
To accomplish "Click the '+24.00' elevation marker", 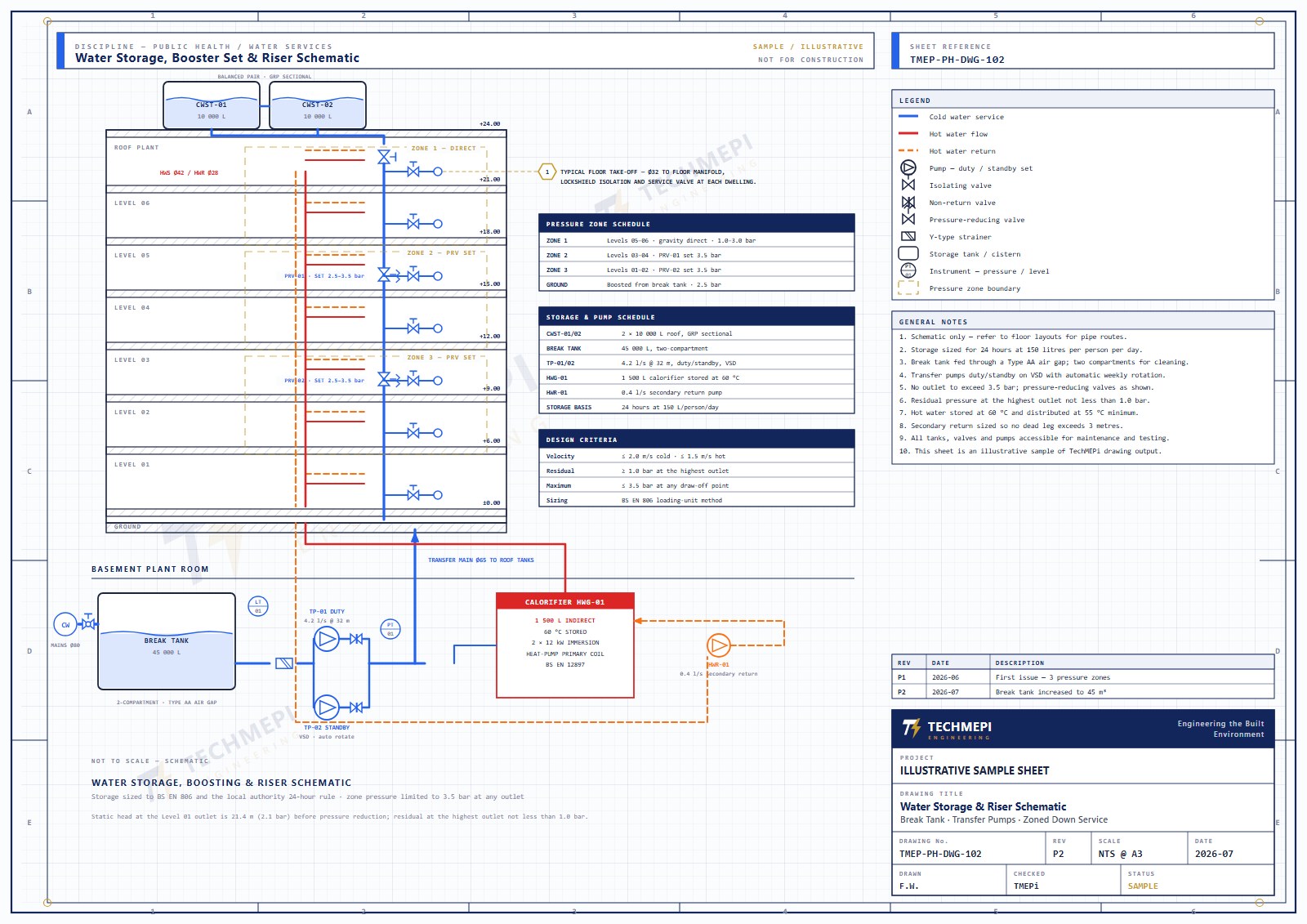I will [x=490, y=124].
